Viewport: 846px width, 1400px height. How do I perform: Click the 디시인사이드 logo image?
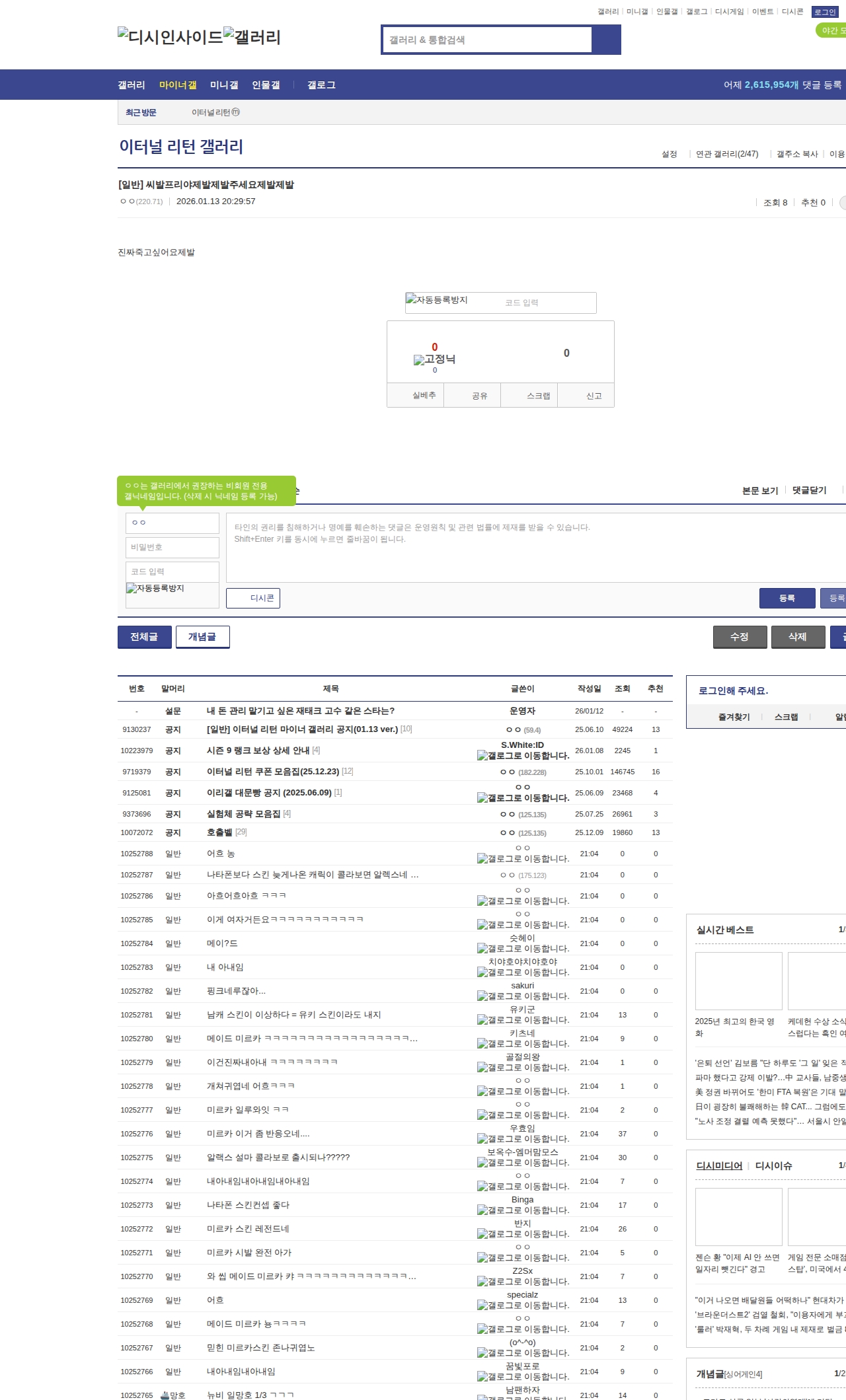click(170, 36)
